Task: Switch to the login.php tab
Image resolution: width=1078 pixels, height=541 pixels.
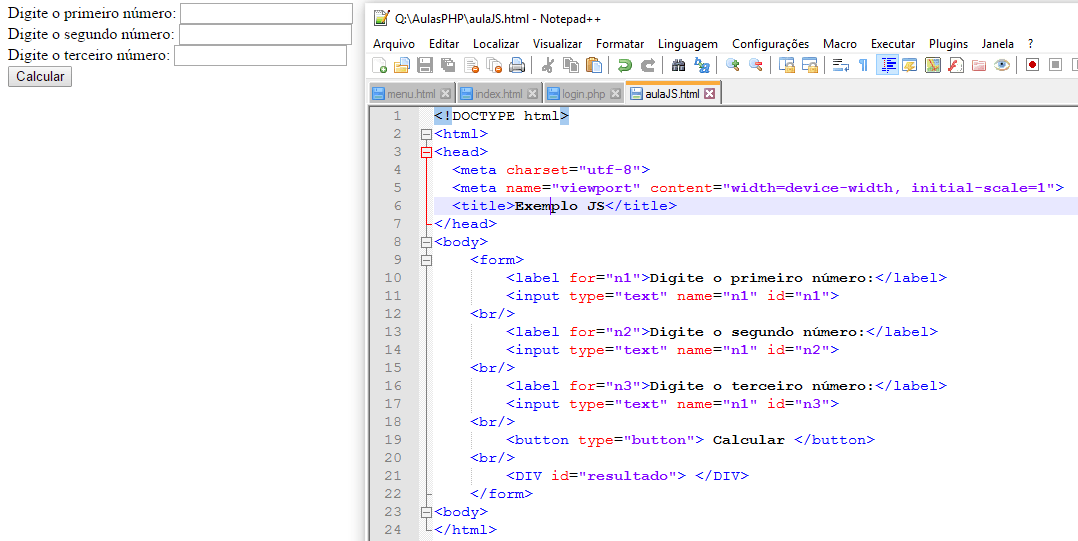Action: click(583, 94)
